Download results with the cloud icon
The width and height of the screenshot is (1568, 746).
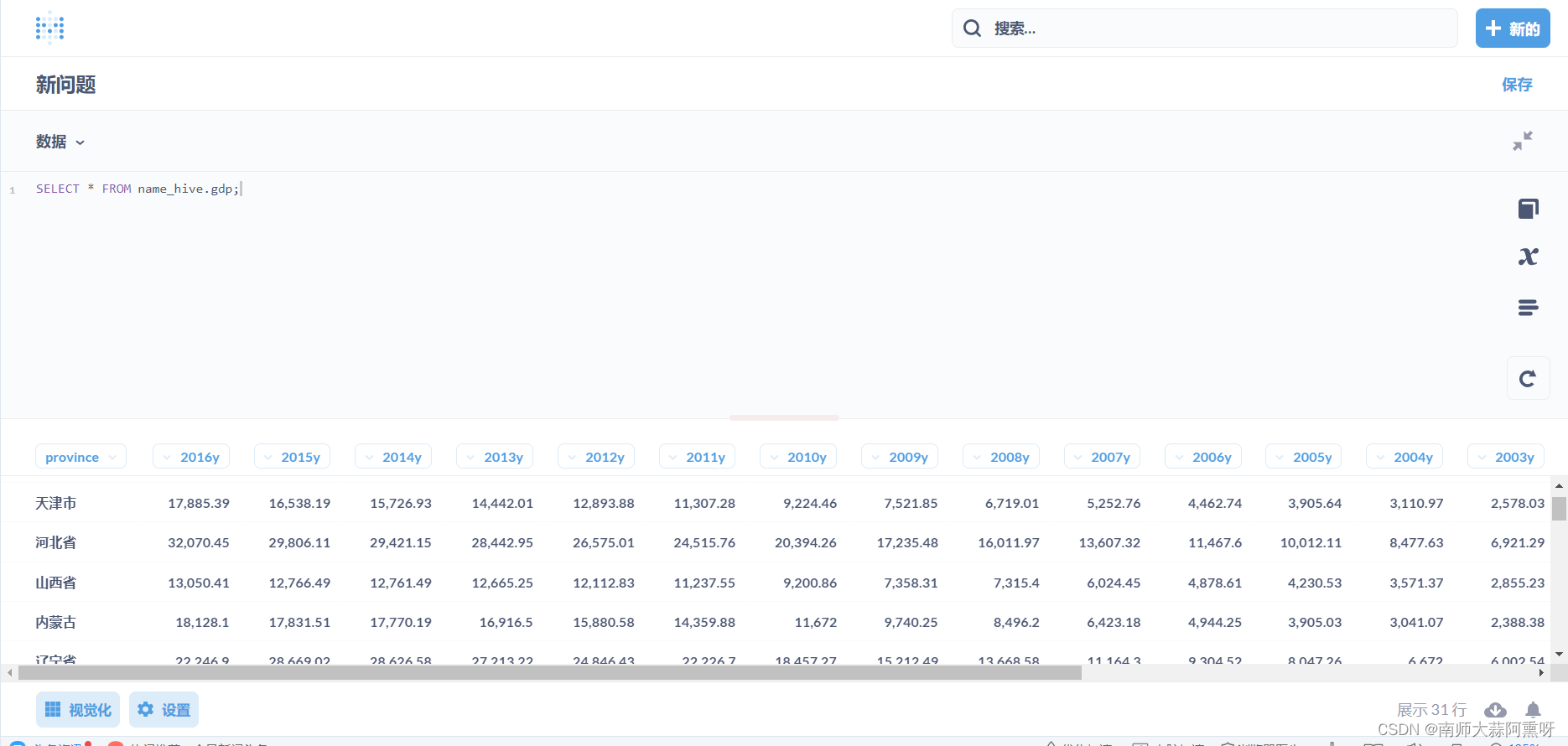click(1495, 710)
